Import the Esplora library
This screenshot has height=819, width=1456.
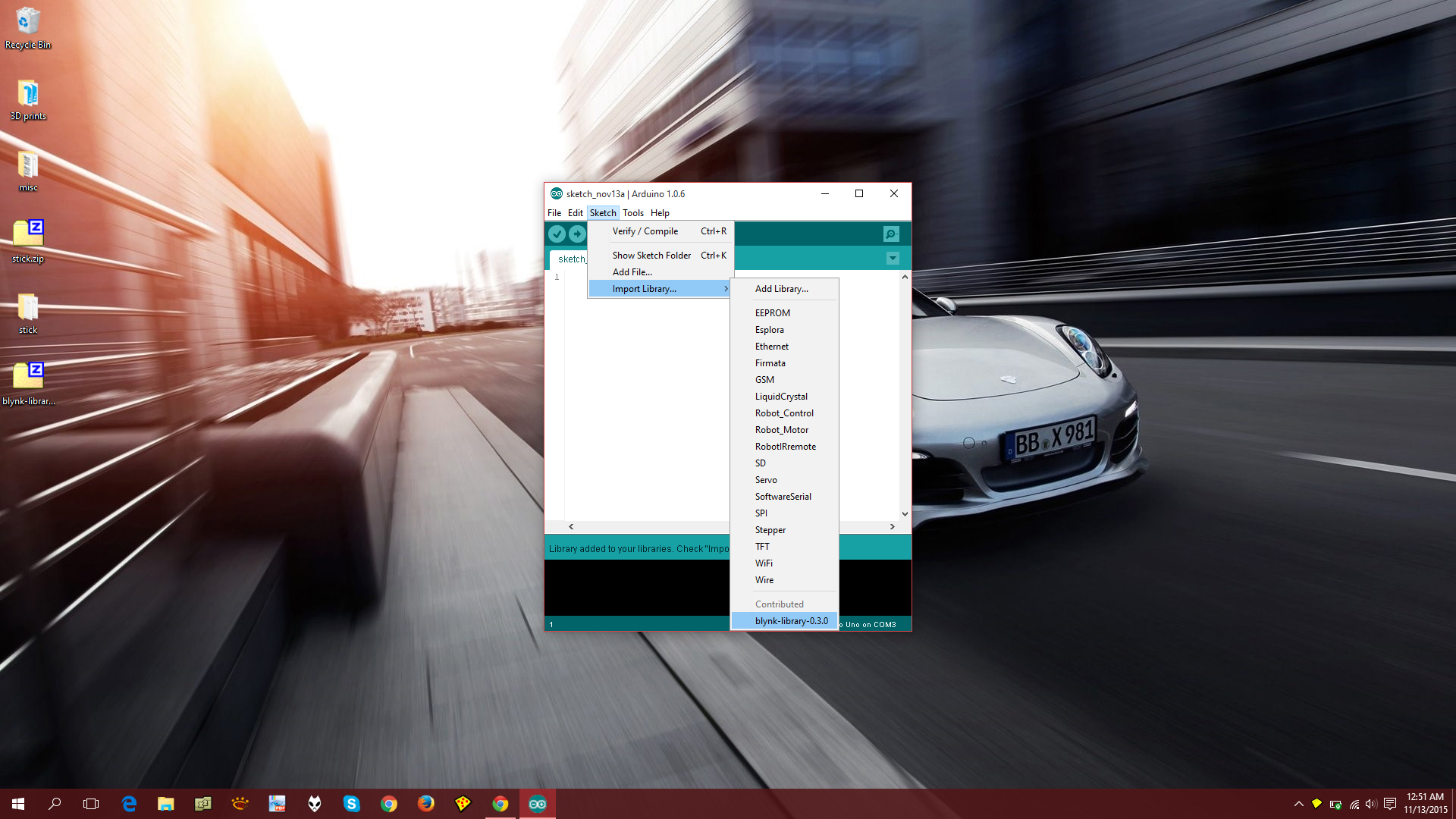coord(784,330)
